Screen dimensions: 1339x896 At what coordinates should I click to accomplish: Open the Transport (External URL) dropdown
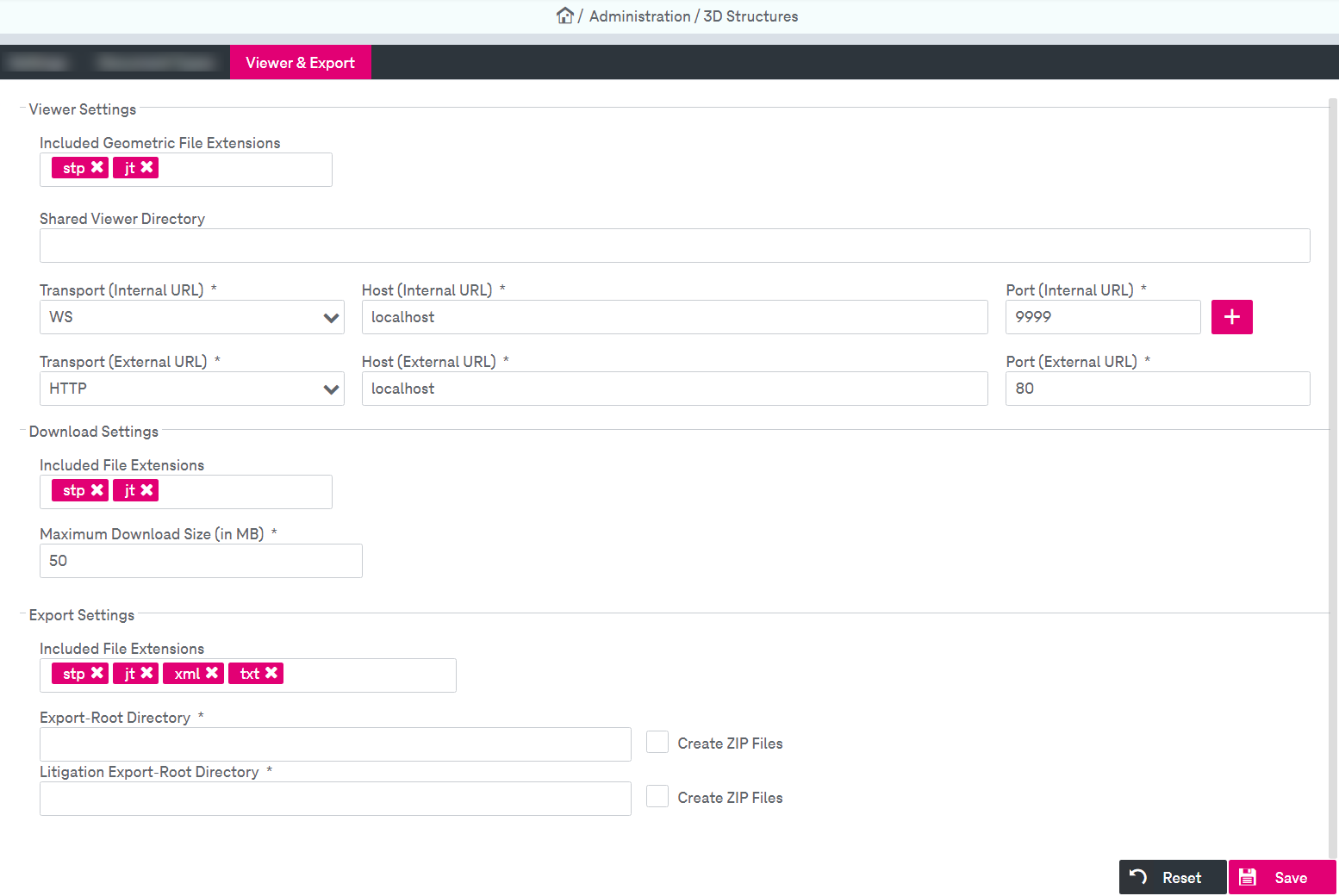[191, 389]
